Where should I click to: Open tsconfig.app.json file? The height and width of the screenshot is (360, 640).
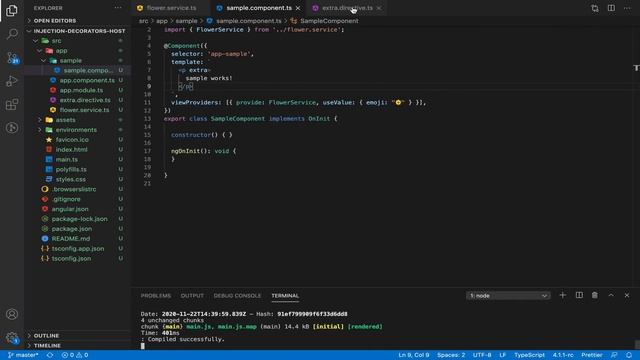(x=78, y=249)
